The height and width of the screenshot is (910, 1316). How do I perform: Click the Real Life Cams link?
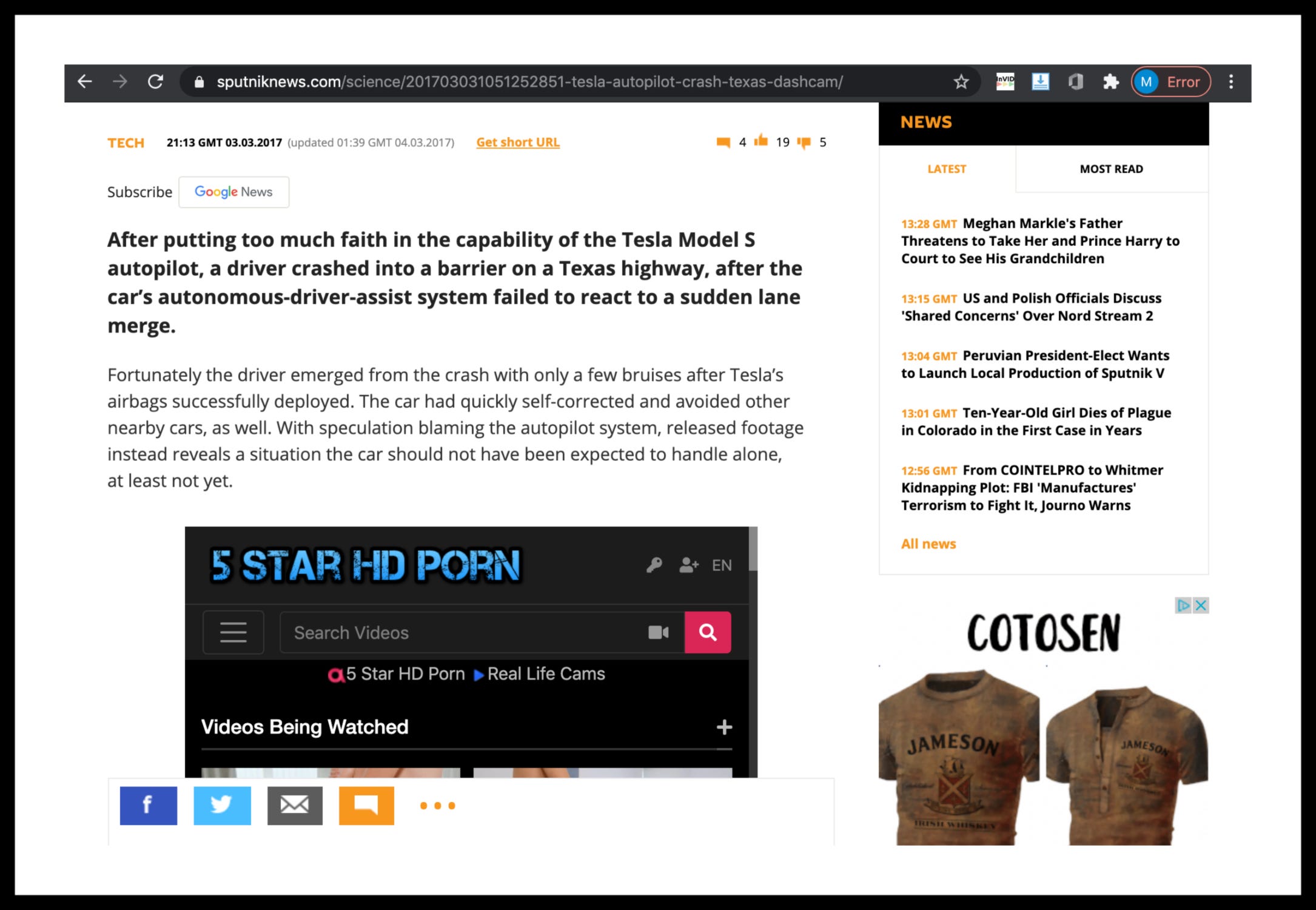546,674
